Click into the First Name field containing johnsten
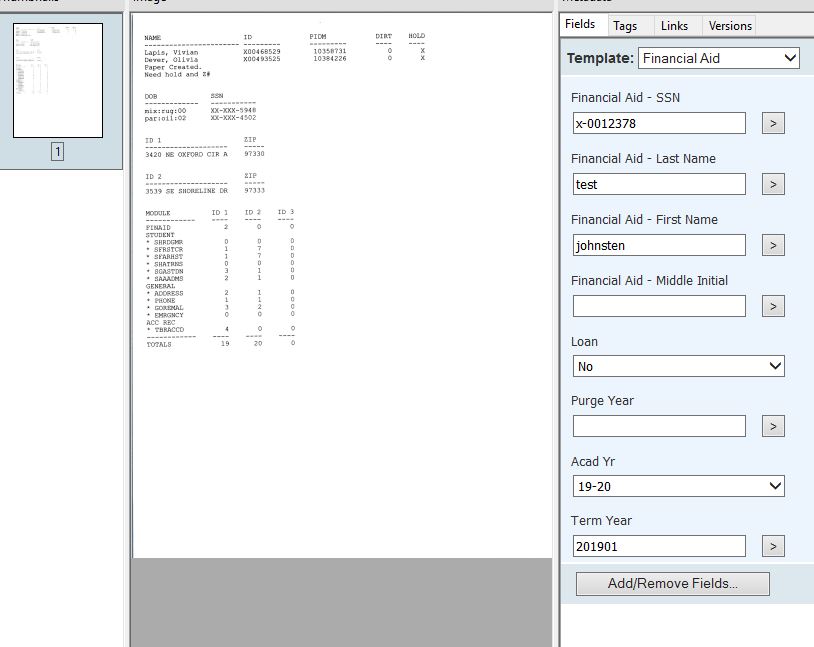The height and width of the screenshot is (647, 814). point(659,245)
